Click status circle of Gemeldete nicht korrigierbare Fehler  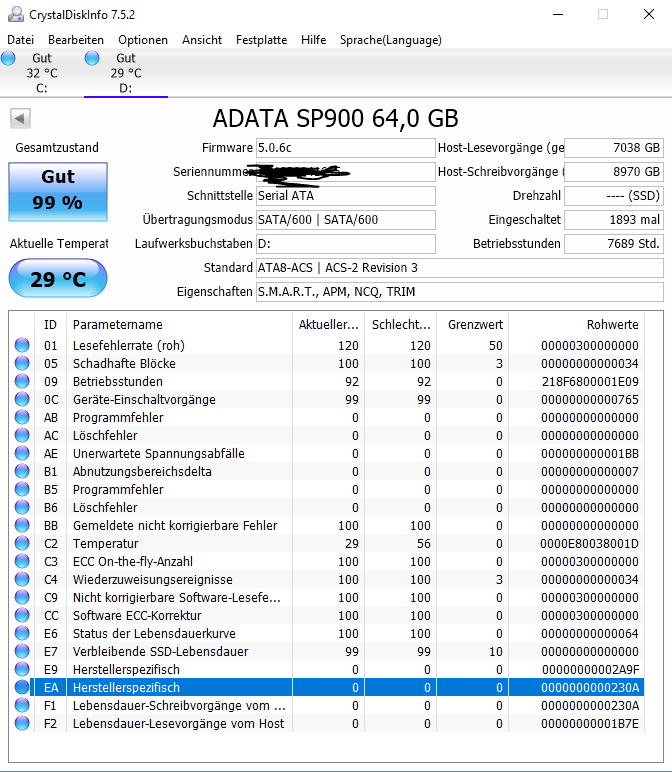click(22, 525)
